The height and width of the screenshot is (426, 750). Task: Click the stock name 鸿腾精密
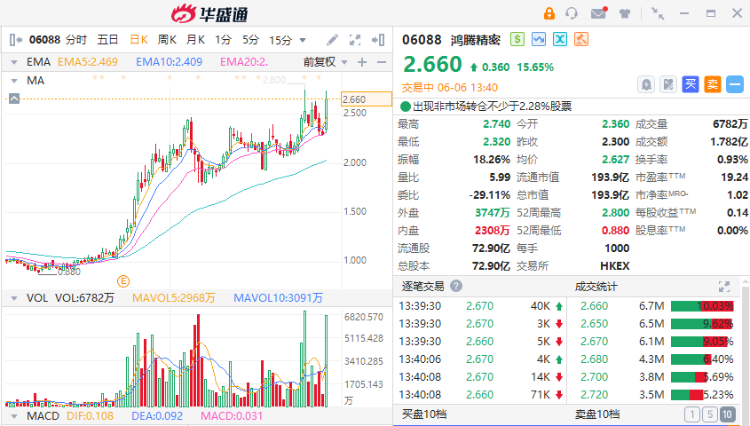coord(475,40)
